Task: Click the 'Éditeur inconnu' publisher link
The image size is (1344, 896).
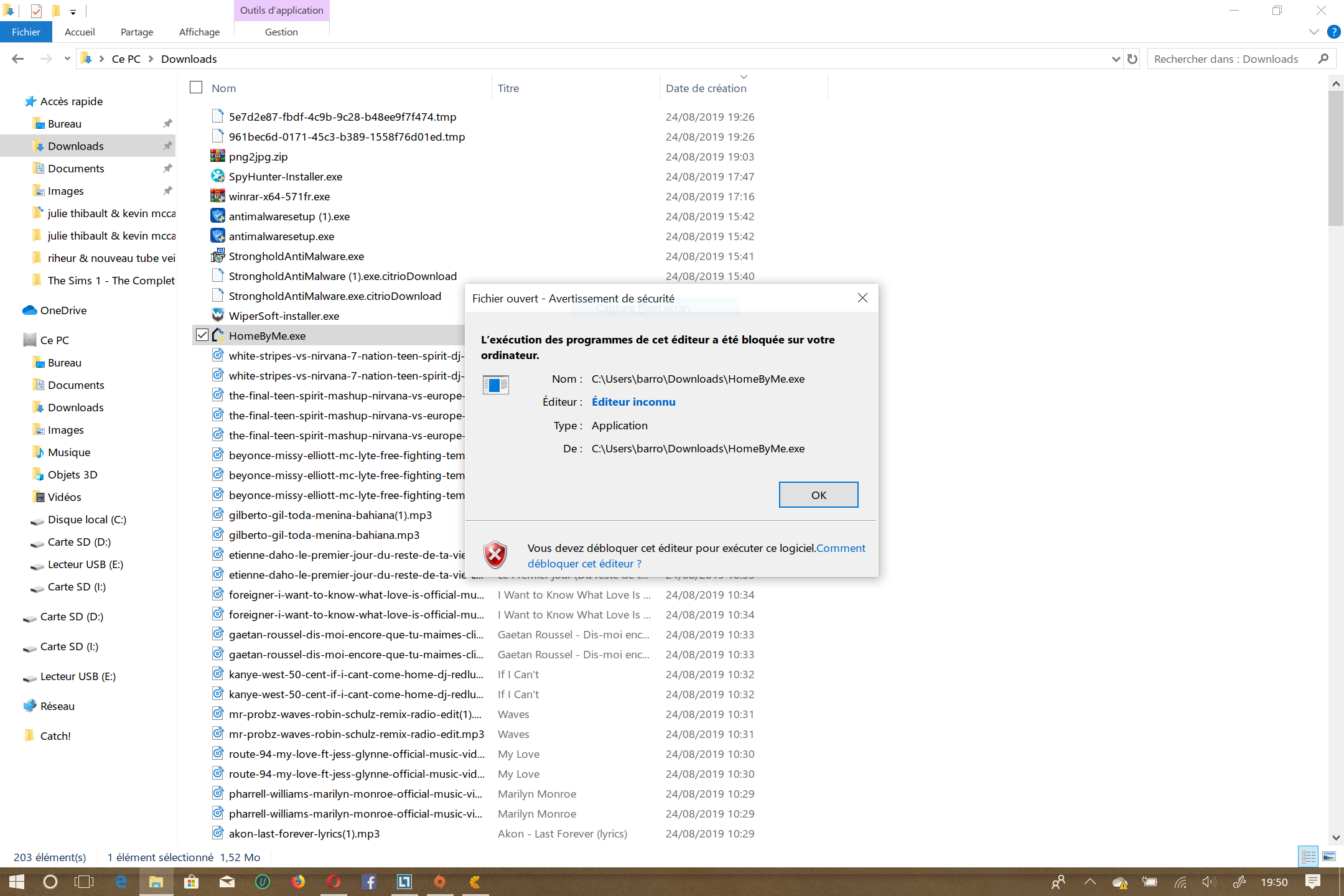Action: click(x=633, y=402)
